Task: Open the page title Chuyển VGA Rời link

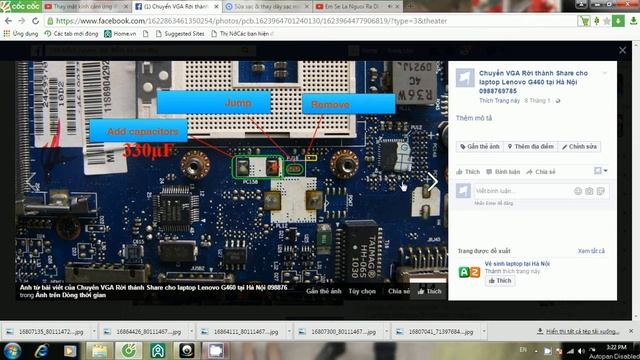Action: (533, 82)
